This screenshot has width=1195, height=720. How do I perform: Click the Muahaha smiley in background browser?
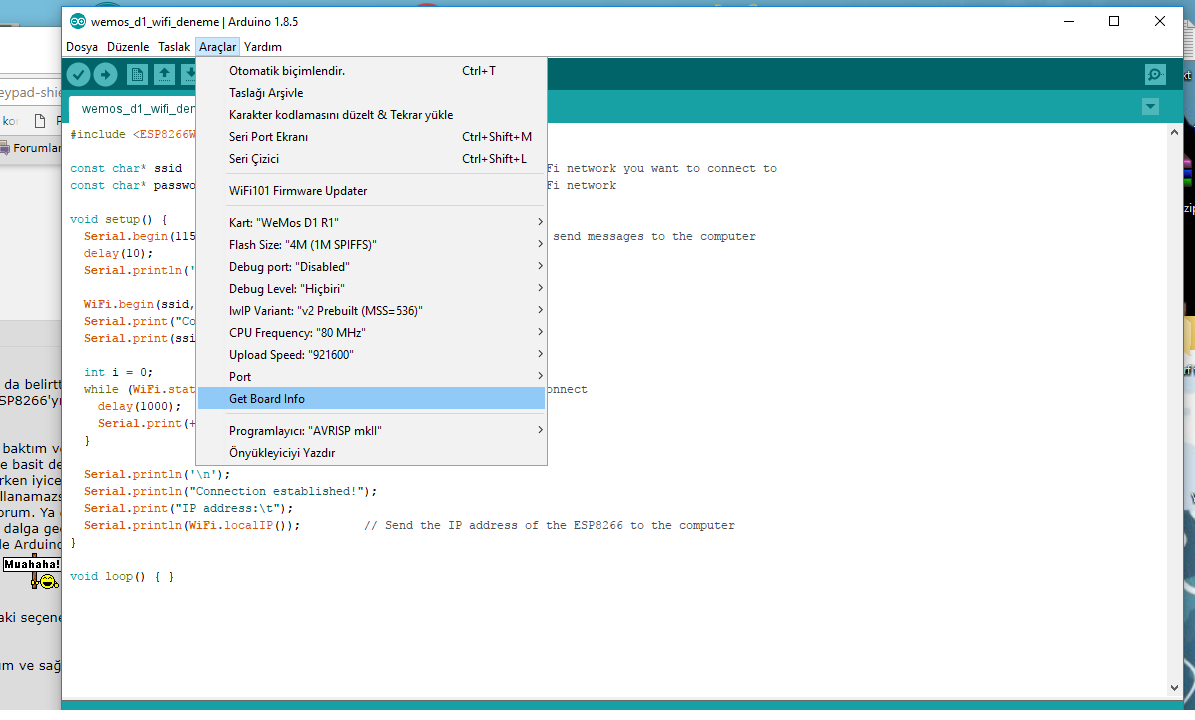(32, 573)
